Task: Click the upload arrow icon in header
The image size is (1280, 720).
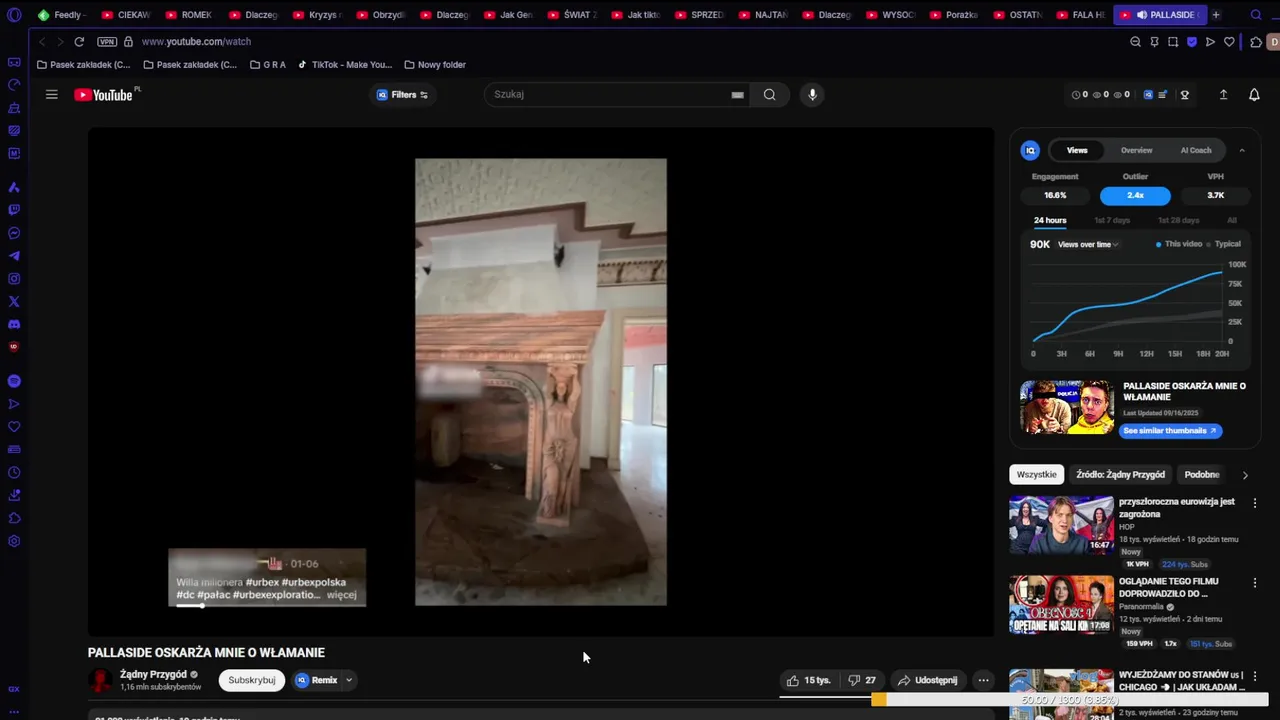Action: click(x=1223, y=95)
